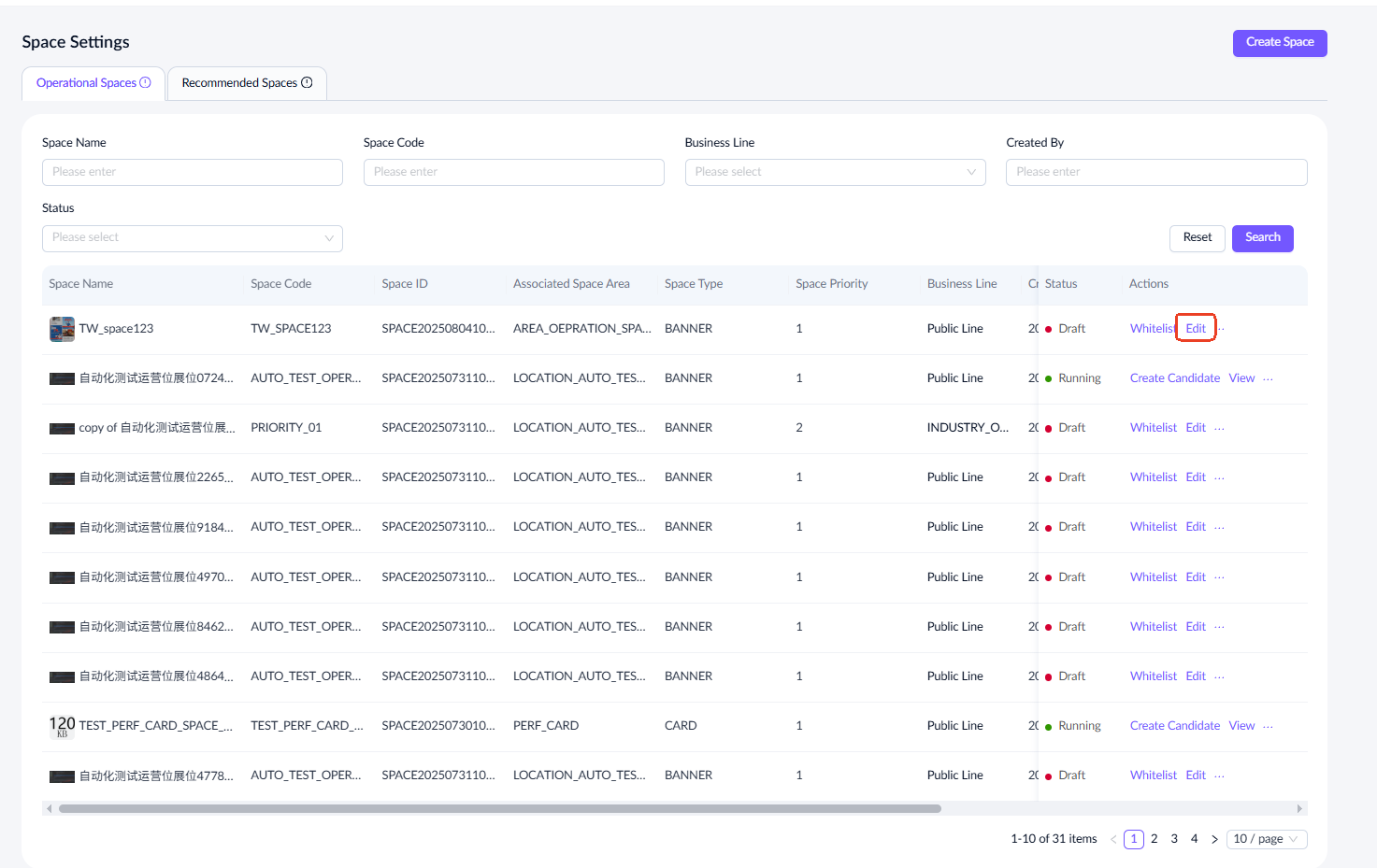1377x868 pixels.
Task: Click Edit link for TW_space123
Action: [x=1196, y=329]
